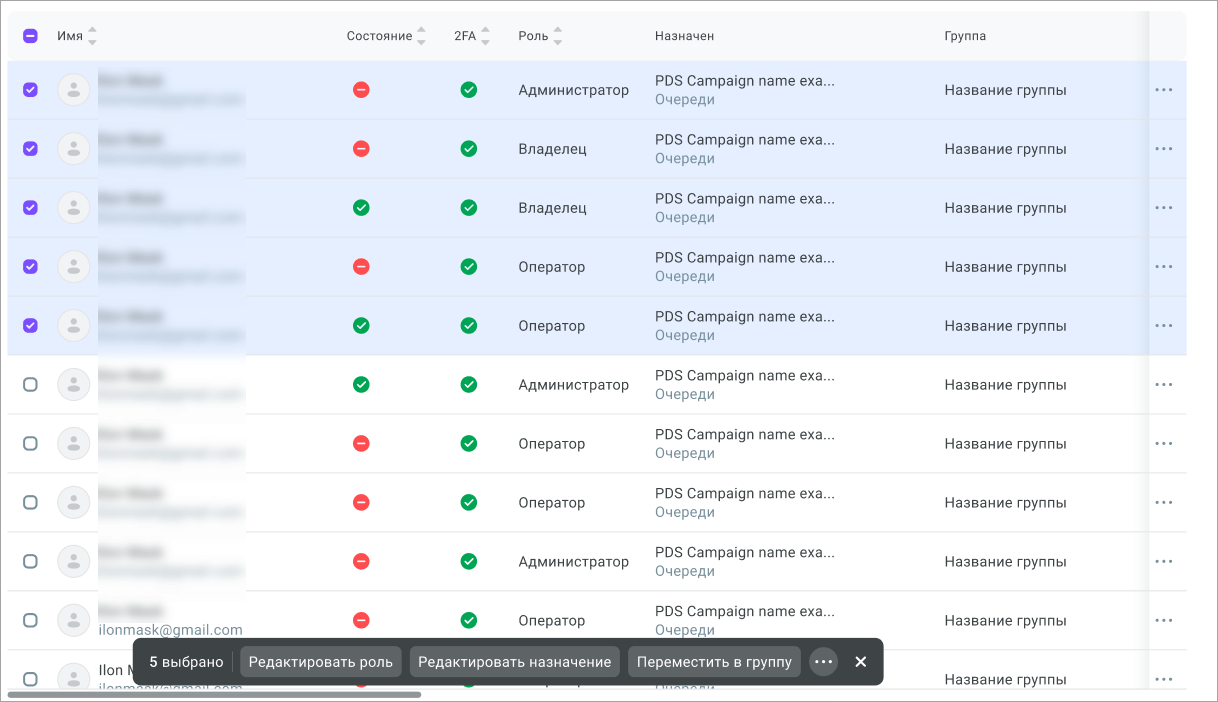
Task: Click more options ellipsis in selection toolbar
Action: (x=823, y=662)
